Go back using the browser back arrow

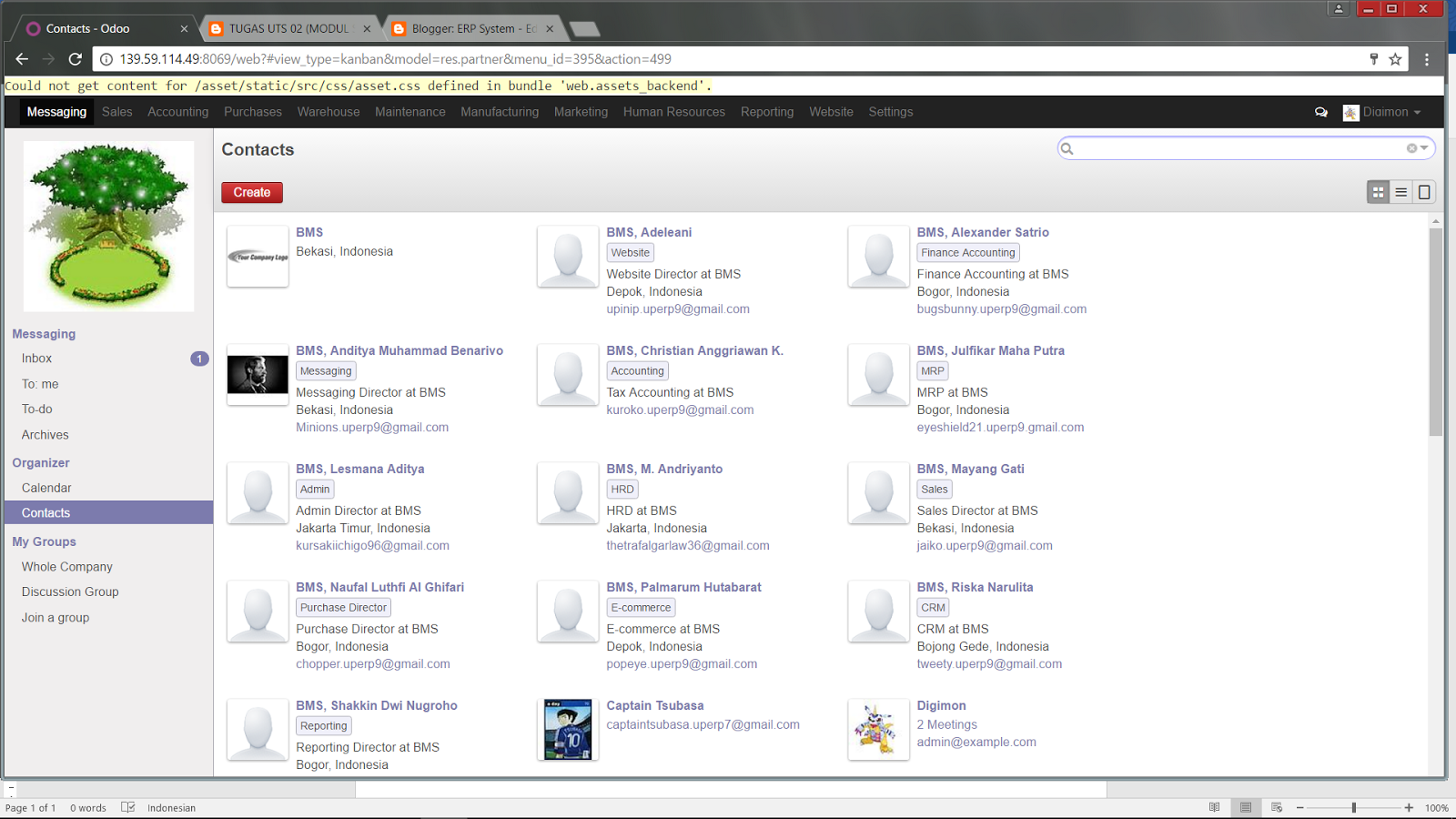(22, 59)
